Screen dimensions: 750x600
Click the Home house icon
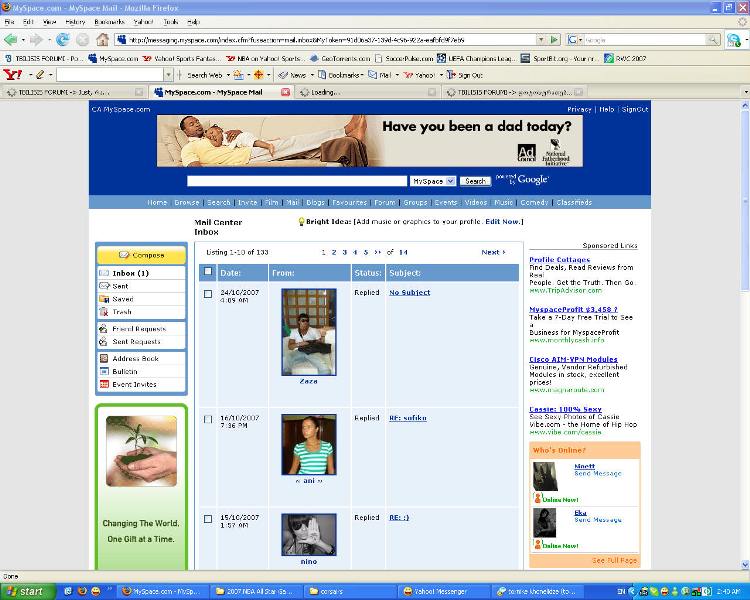click(102, 39)
